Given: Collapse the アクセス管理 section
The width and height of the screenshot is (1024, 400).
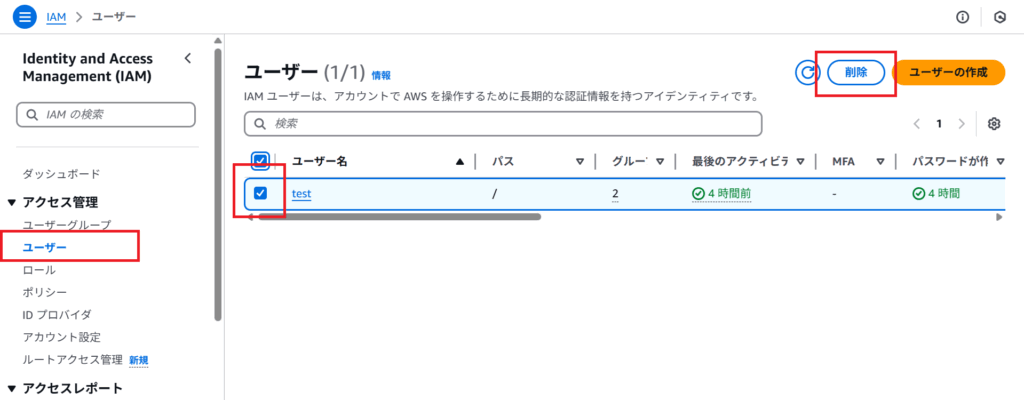Looking at the screenshot, I should click(x=12, y=203).
